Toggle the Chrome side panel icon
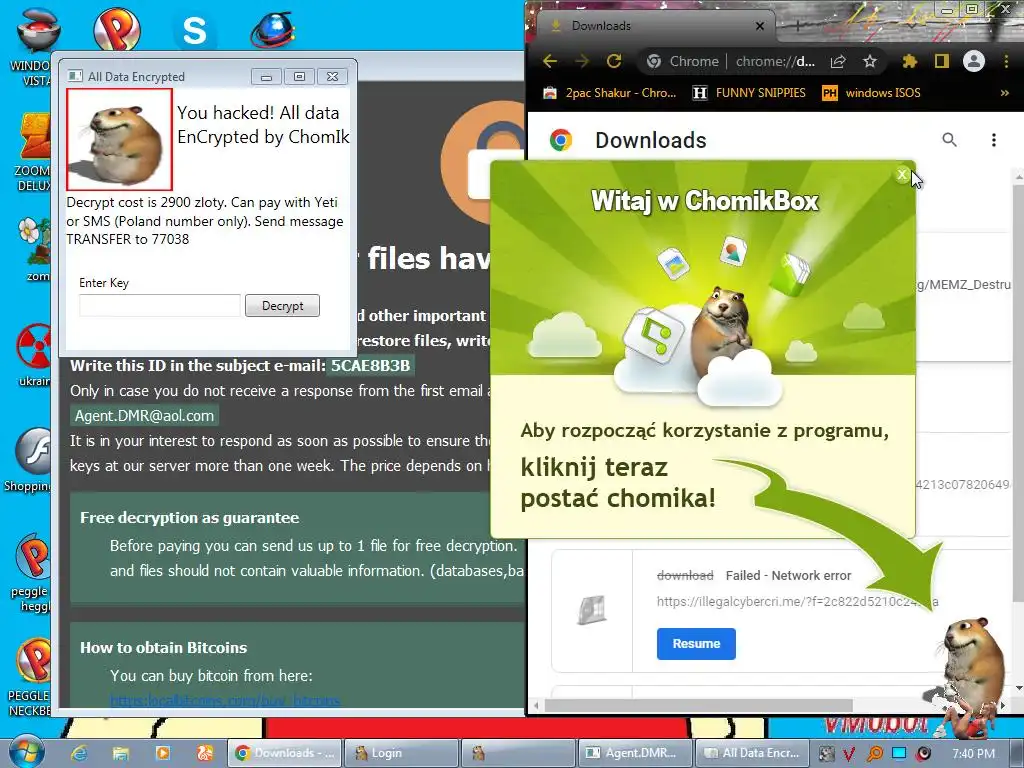Screen dimensions: 1024x768 (x=941, y=61)
